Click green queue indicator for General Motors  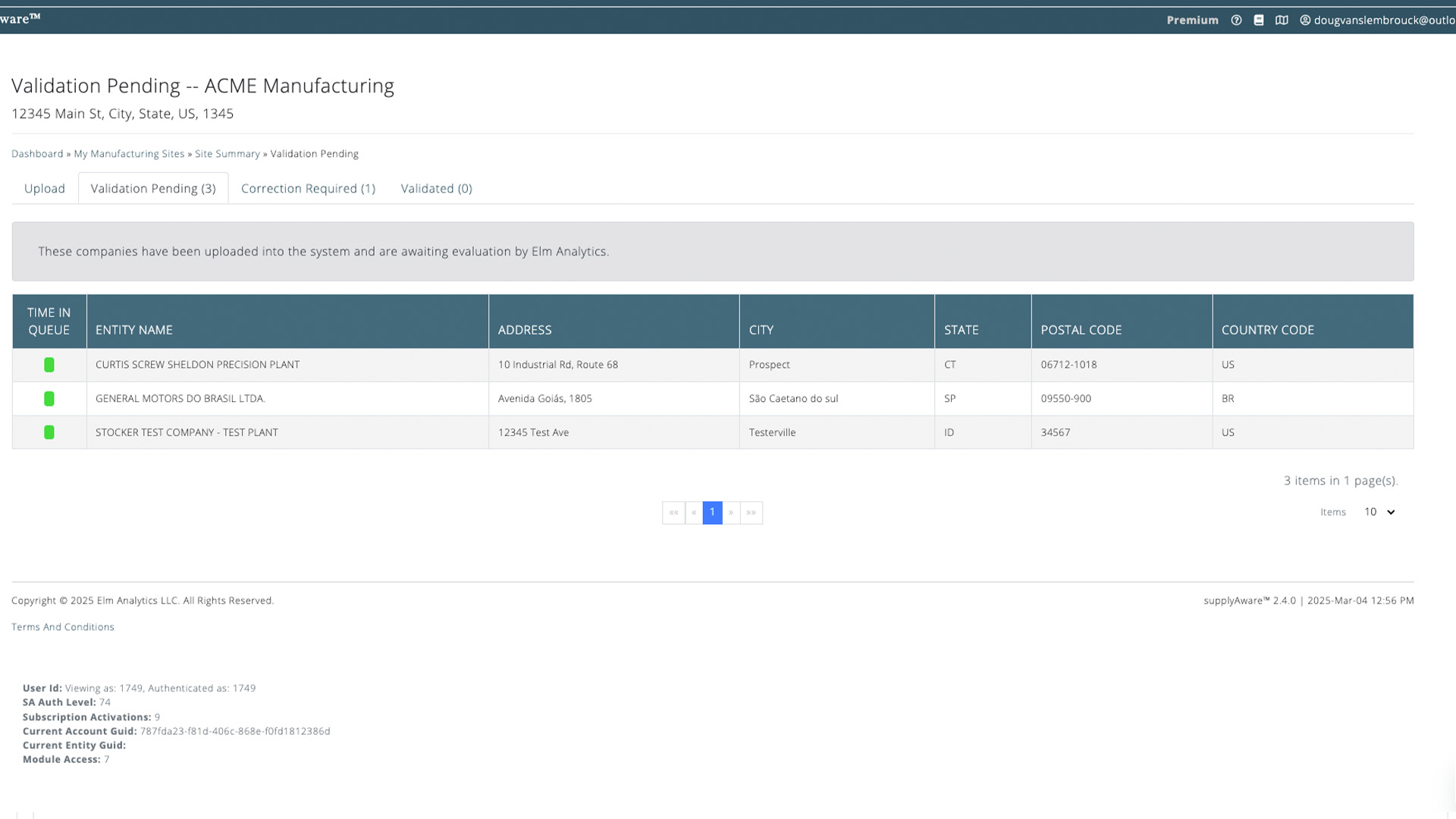pyautogui.click(x=49, y=398)
